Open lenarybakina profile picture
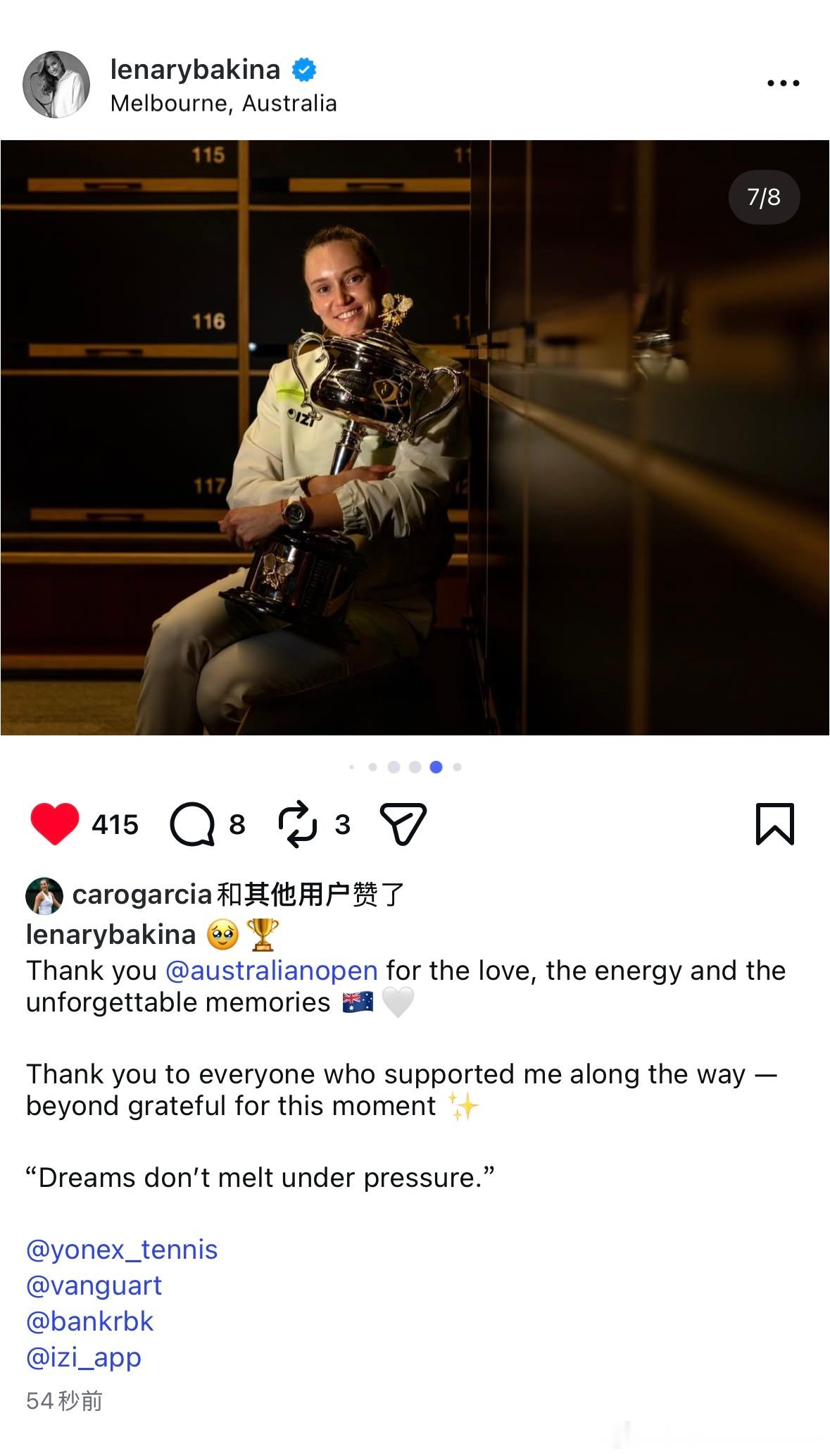 [x=56, y=85]
